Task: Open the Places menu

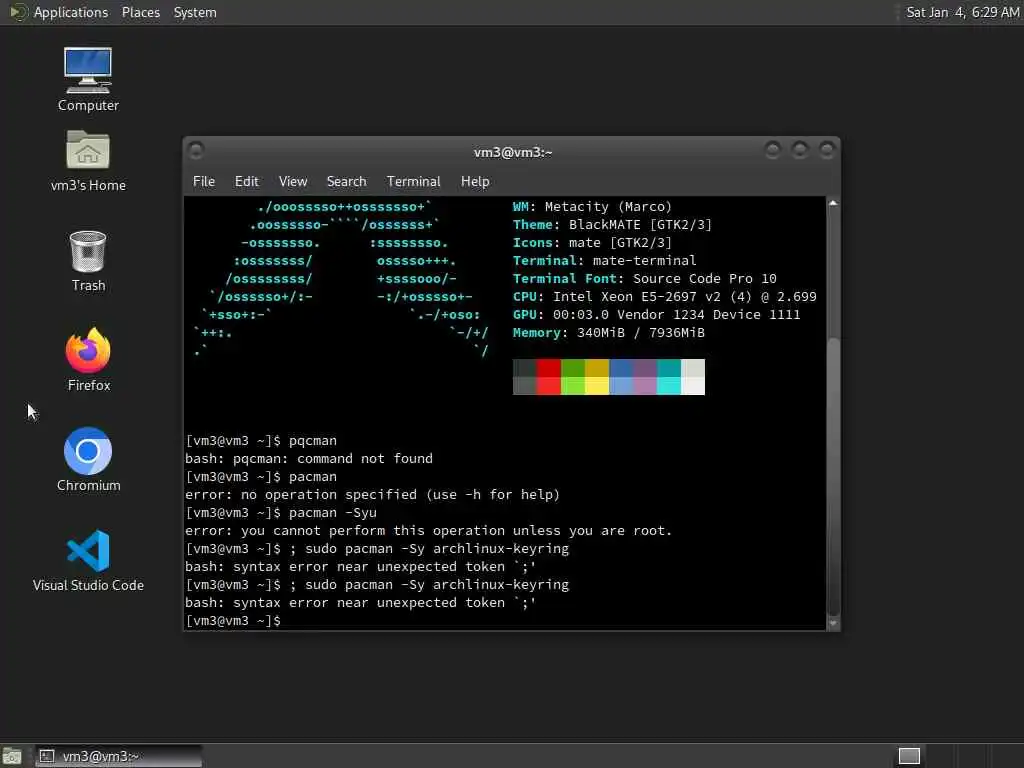Action: pyautogui.click(x=140, y=12)
